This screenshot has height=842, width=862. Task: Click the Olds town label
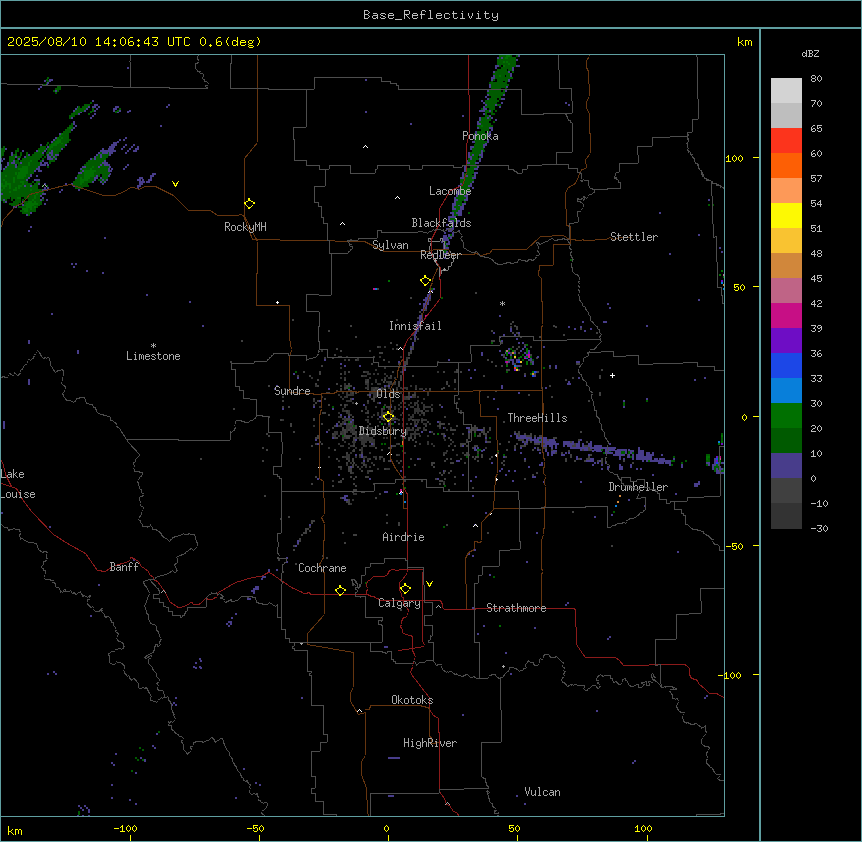coord(388,394)
